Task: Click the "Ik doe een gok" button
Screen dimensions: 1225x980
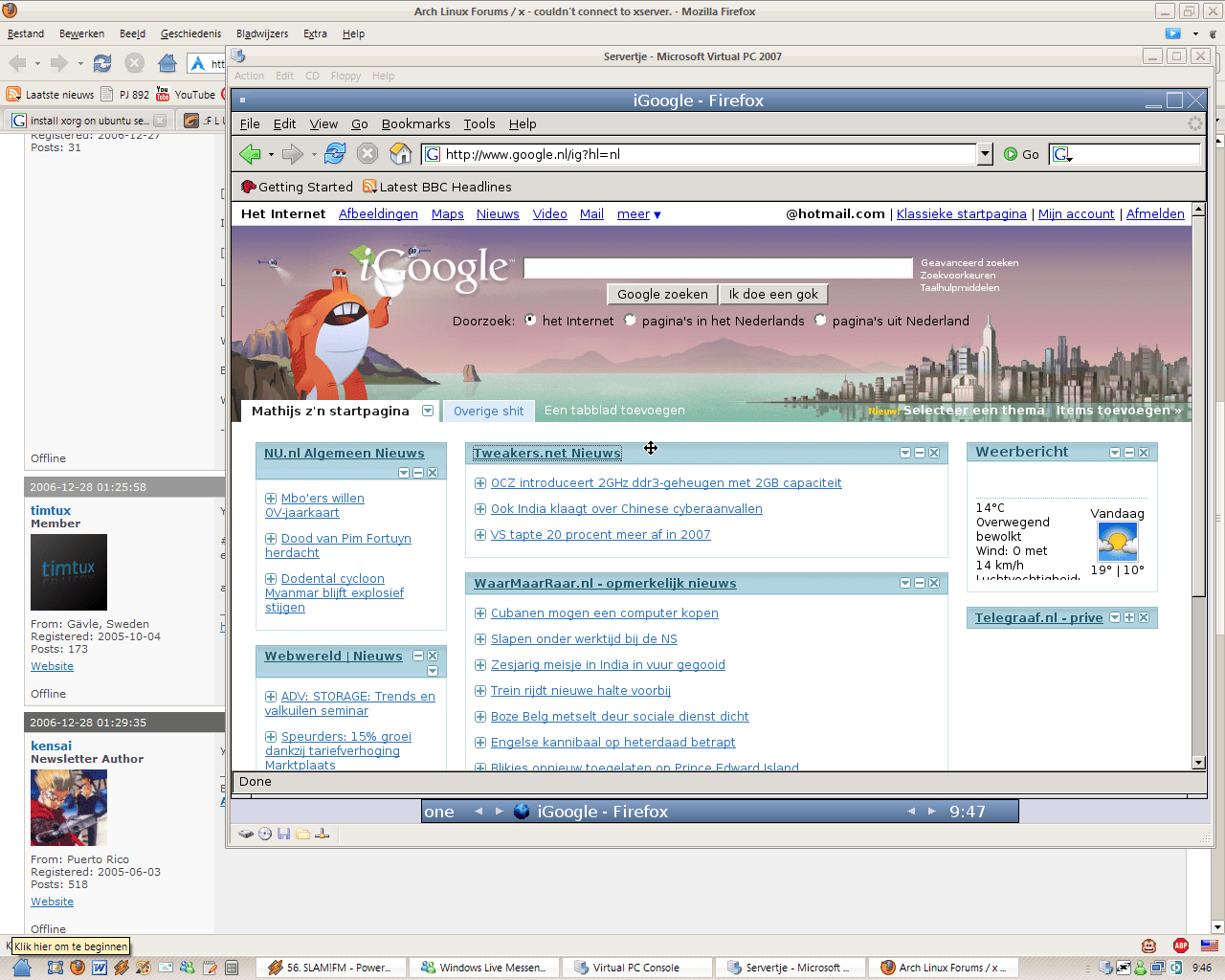Action: 773,295
